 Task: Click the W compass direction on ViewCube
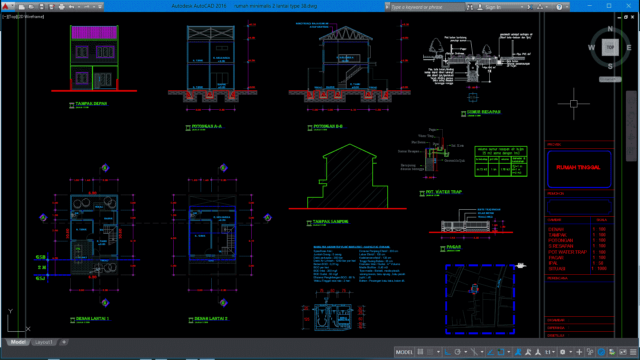click(x=591, y=48)
